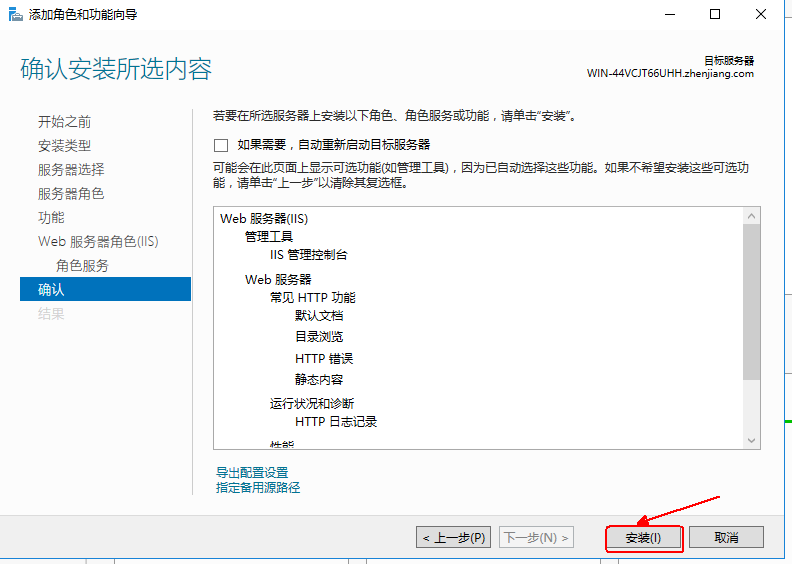
Task: Click Web 服务器(IIS) entry in the list
Action: 264,219
